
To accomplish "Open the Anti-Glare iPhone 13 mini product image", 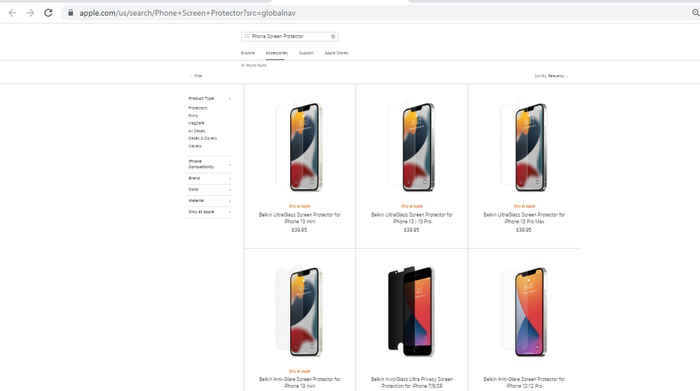I will coord(300,311).
